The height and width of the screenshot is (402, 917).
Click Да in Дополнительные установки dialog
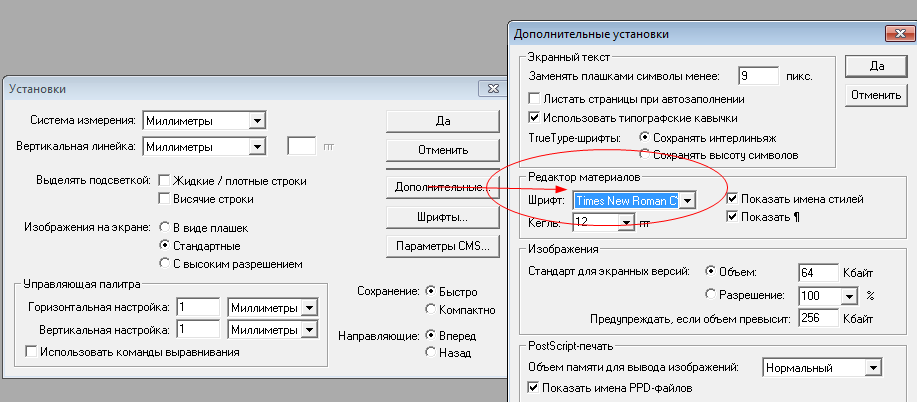coord(877,66)
